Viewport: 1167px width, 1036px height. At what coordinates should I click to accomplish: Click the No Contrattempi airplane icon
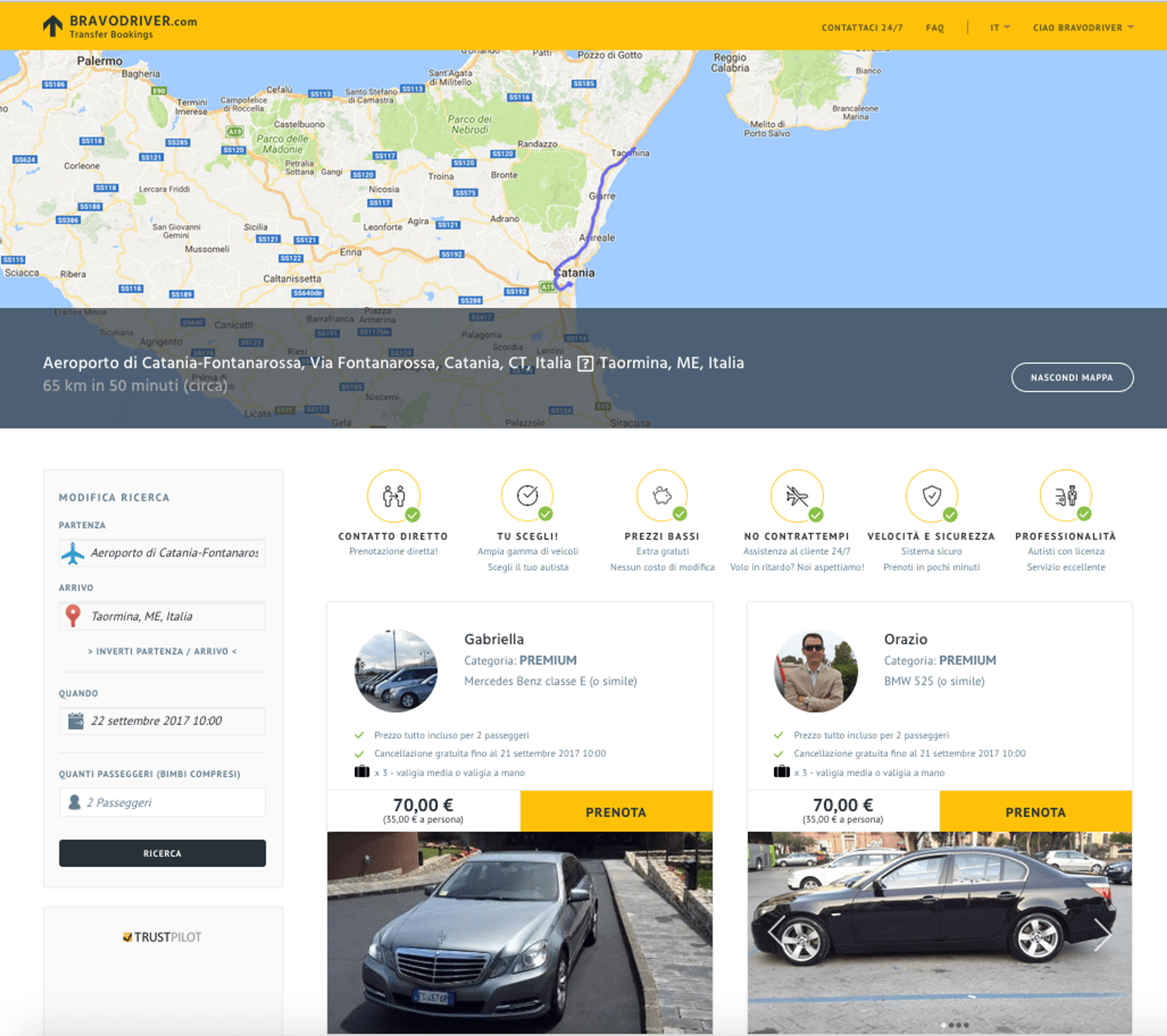tap(797, 496)
